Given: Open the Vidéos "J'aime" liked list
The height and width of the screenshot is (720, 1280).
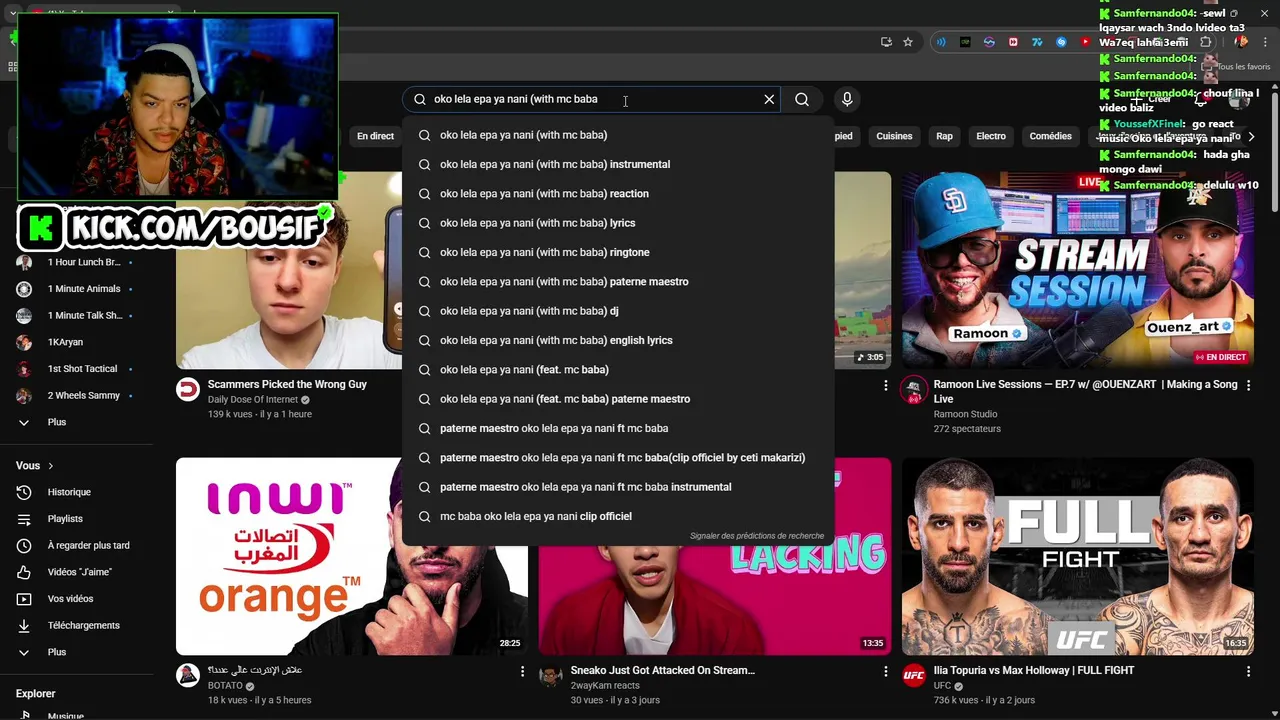Looking at the screenshot, I should pyautogui.click(x=76, y=572).
